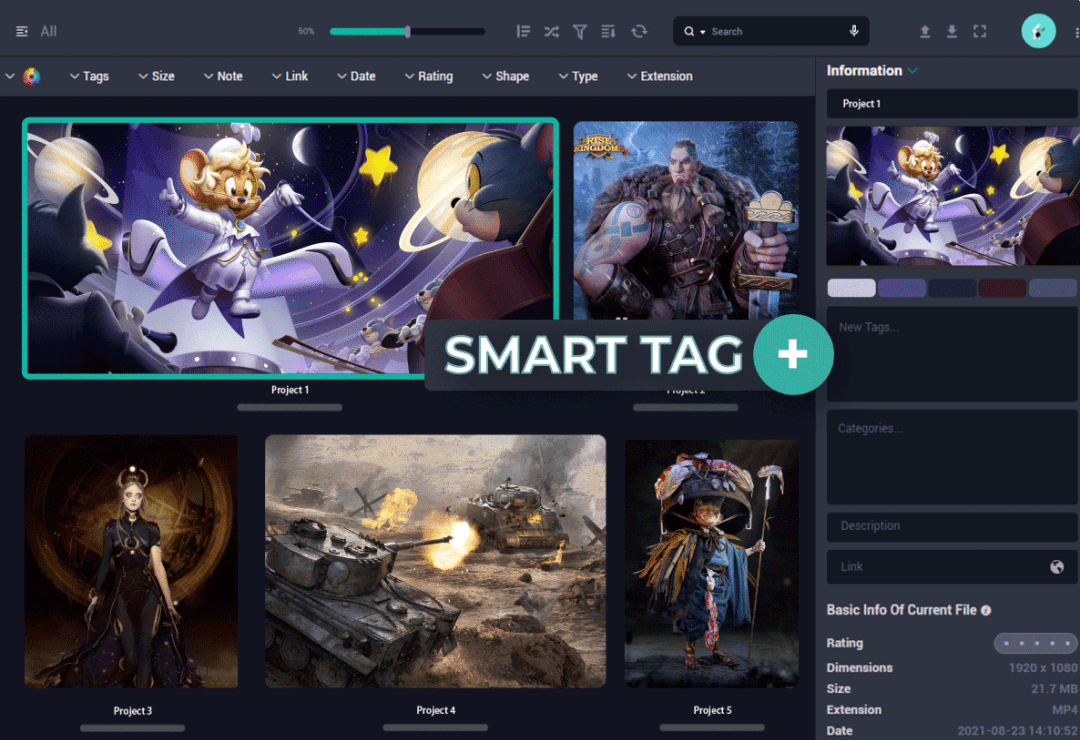Viewport: 1080px width, 740px height.
Task: Open the Link filter dropdown
Action: coord(290,76)
